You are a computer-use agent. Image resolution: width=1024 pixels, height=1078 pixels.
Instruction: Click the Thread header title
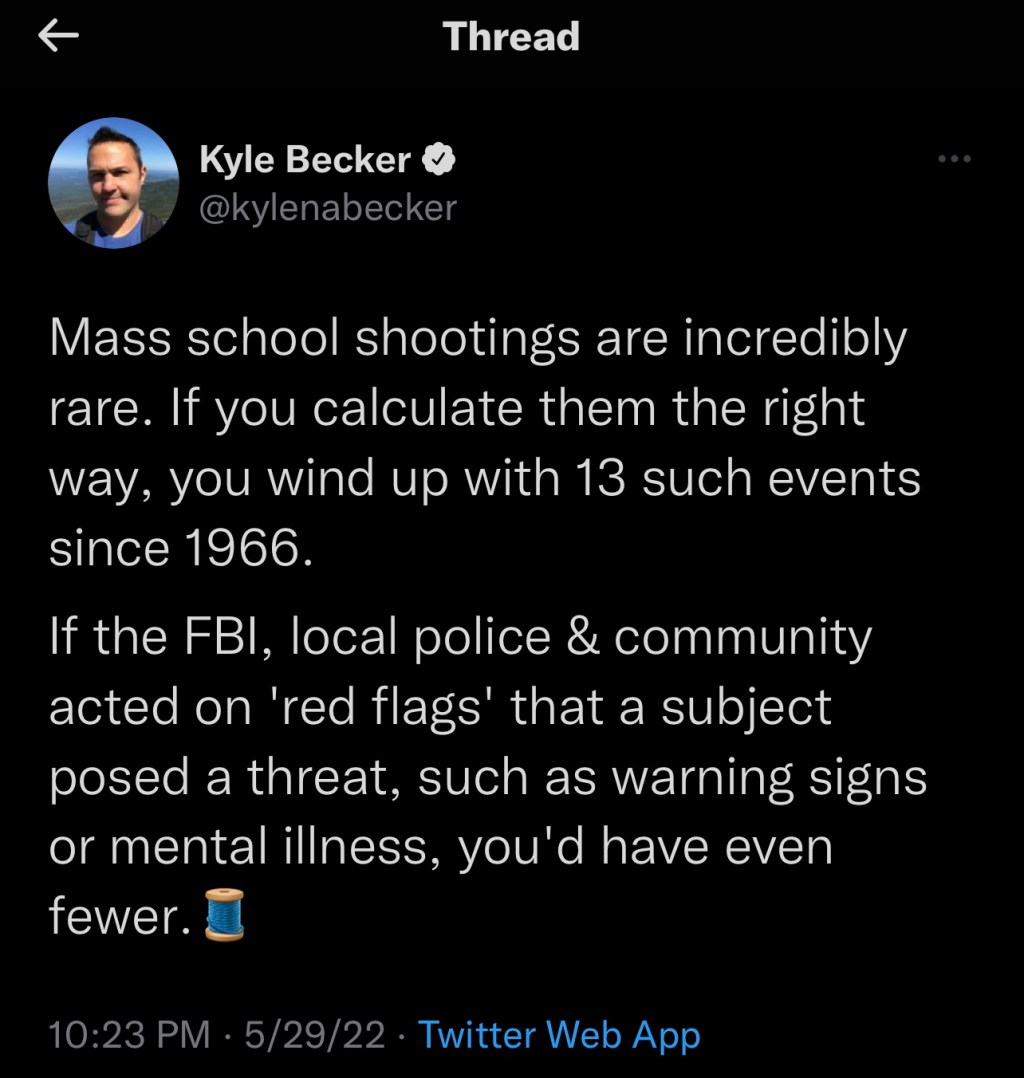tap(512, 37)
